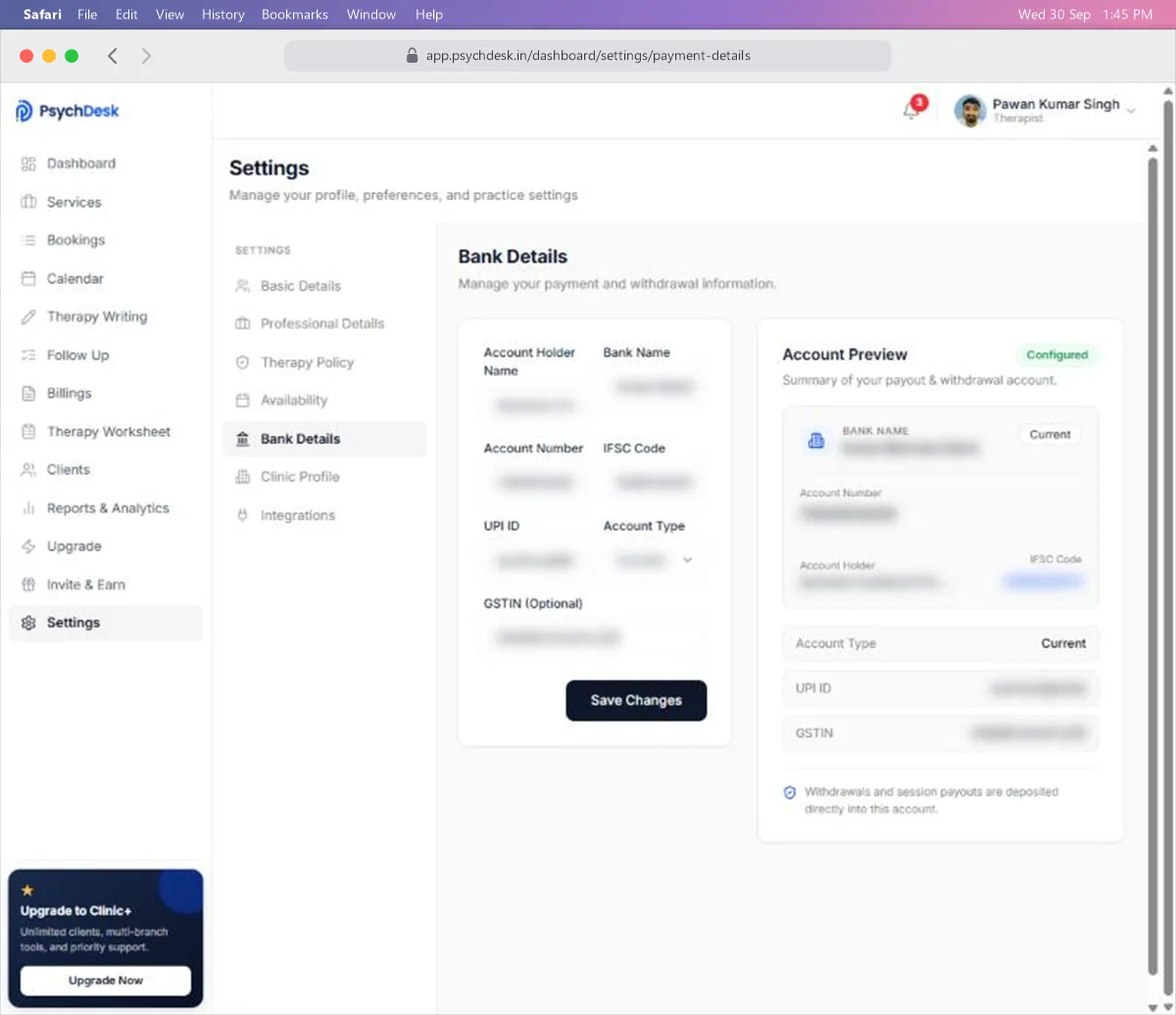The width and height of the screenshot is (1176, 1015).
Task: Click the Bank Details bank icon
Action: 243,439
